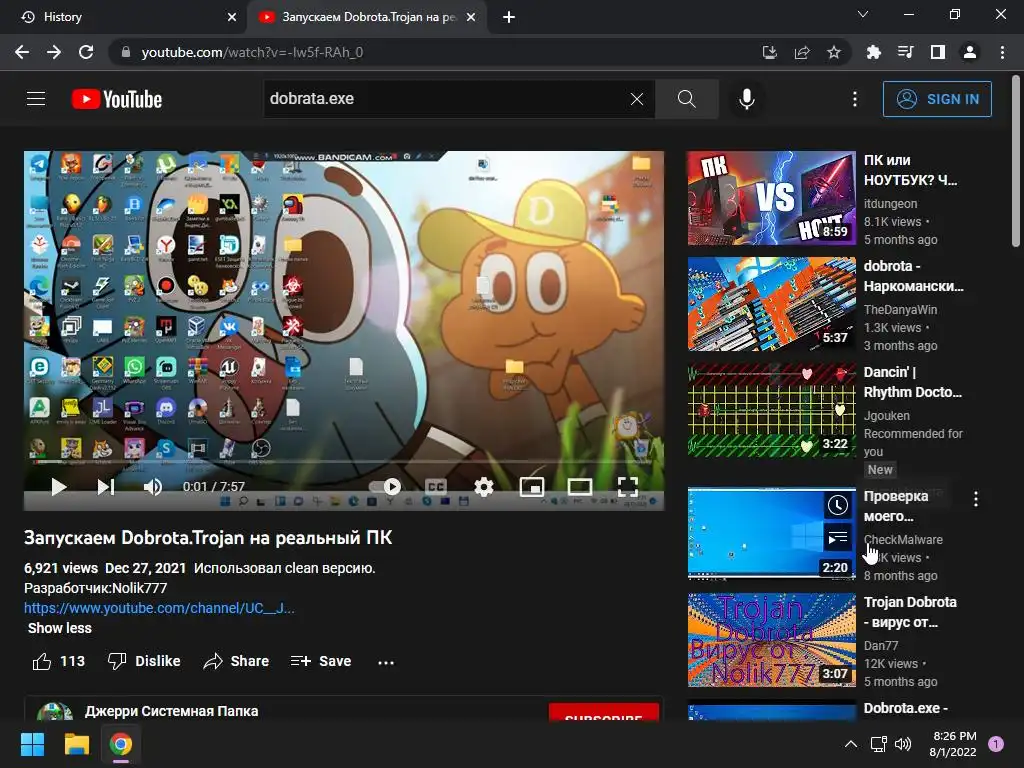The height and width of the screenshot is (768, 1024).
Task: Open a new browser tab
Action: (509, 17)
